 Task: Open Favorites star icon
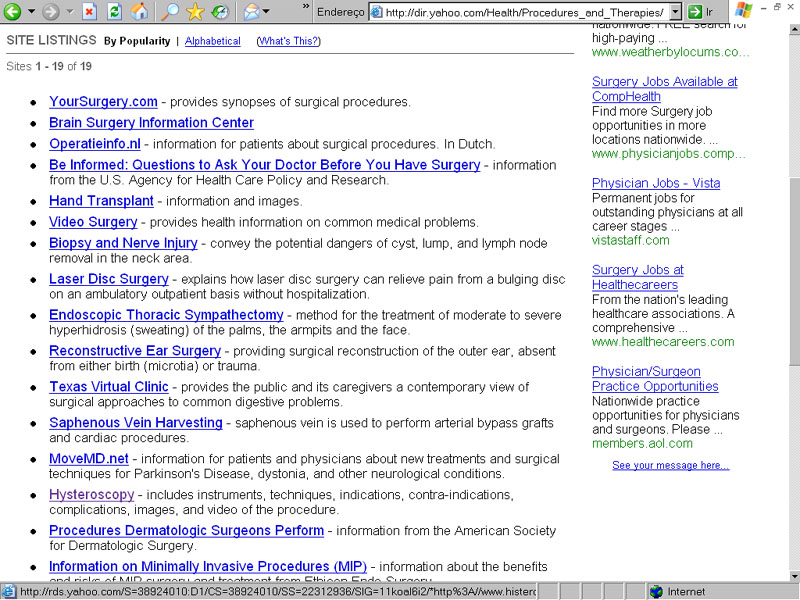[x=196, y=12]
